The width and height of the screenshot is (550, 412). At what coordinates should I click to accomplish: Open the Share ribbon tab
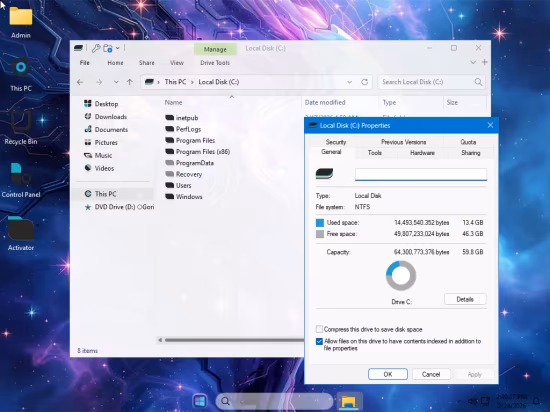(x=147, y=63)
